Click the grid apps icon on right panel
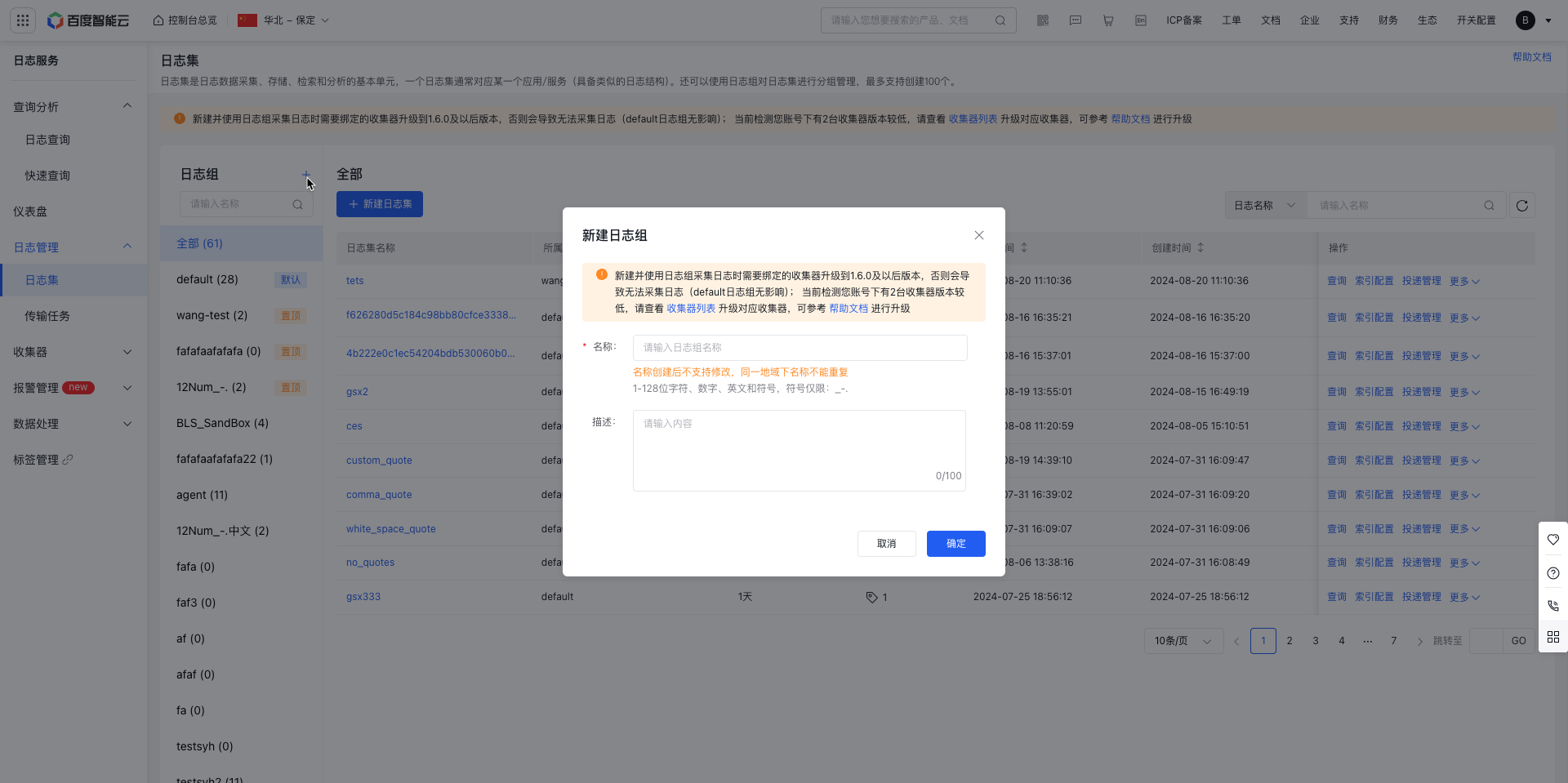 tap(1553, 637)
